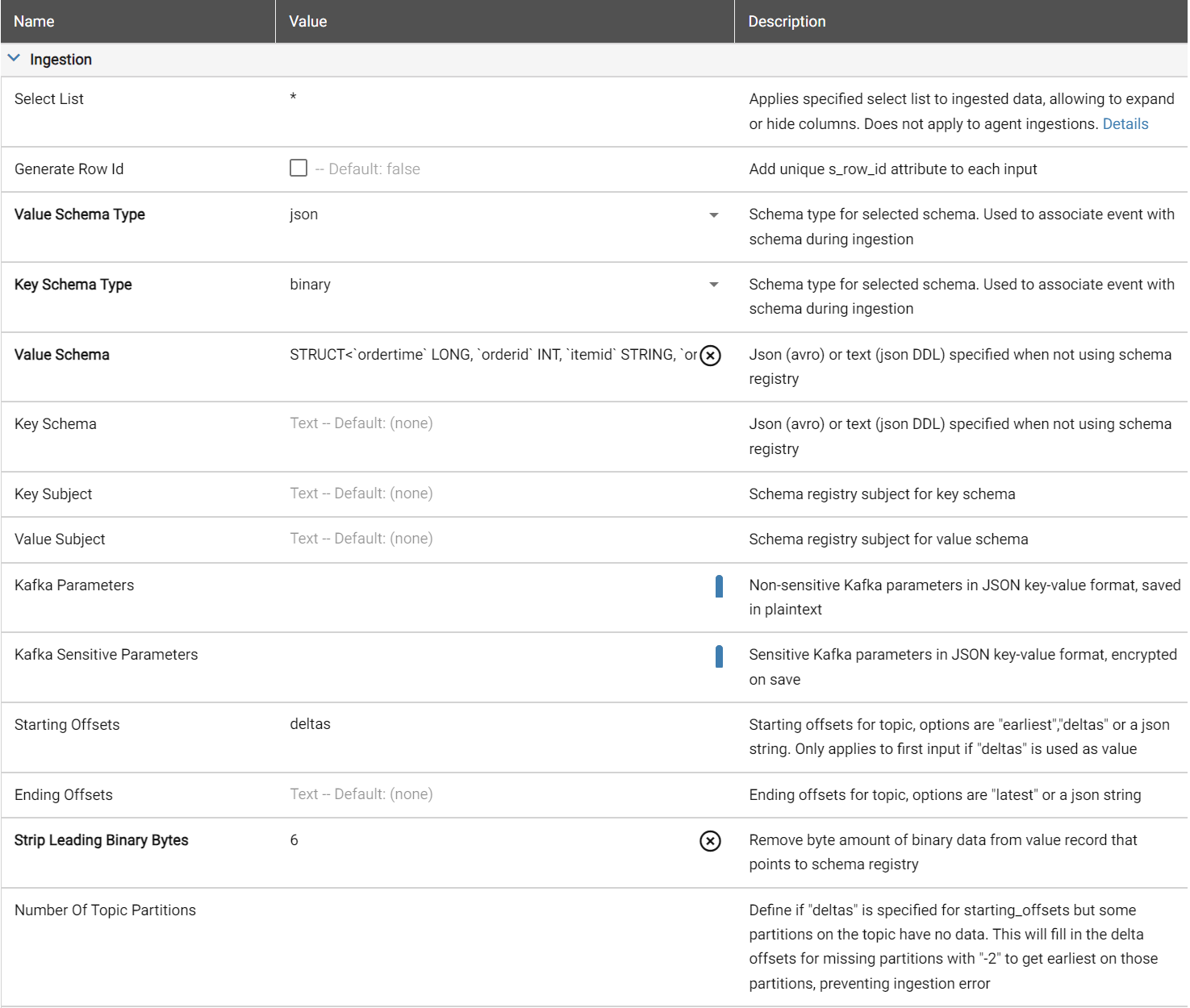The height and width of the screenshot is (1008, 1190).
Task: Toggle the Generate Row Id checkbox
Action: (299, 168)
